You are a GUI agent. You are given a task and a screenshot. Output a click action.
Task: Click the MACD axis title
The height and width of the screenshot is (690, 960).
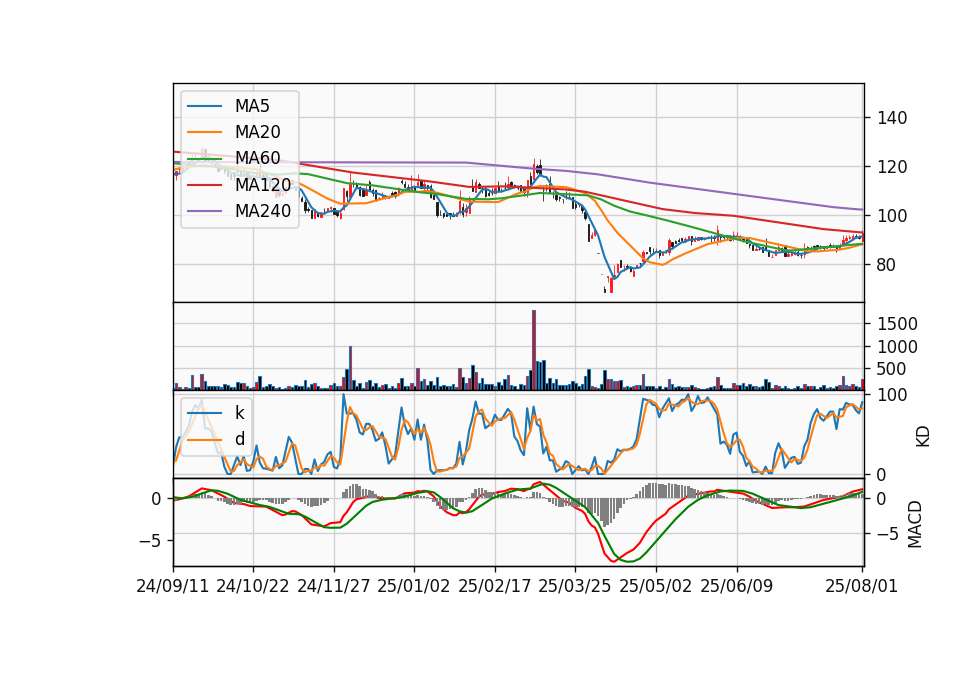[915, 524]
